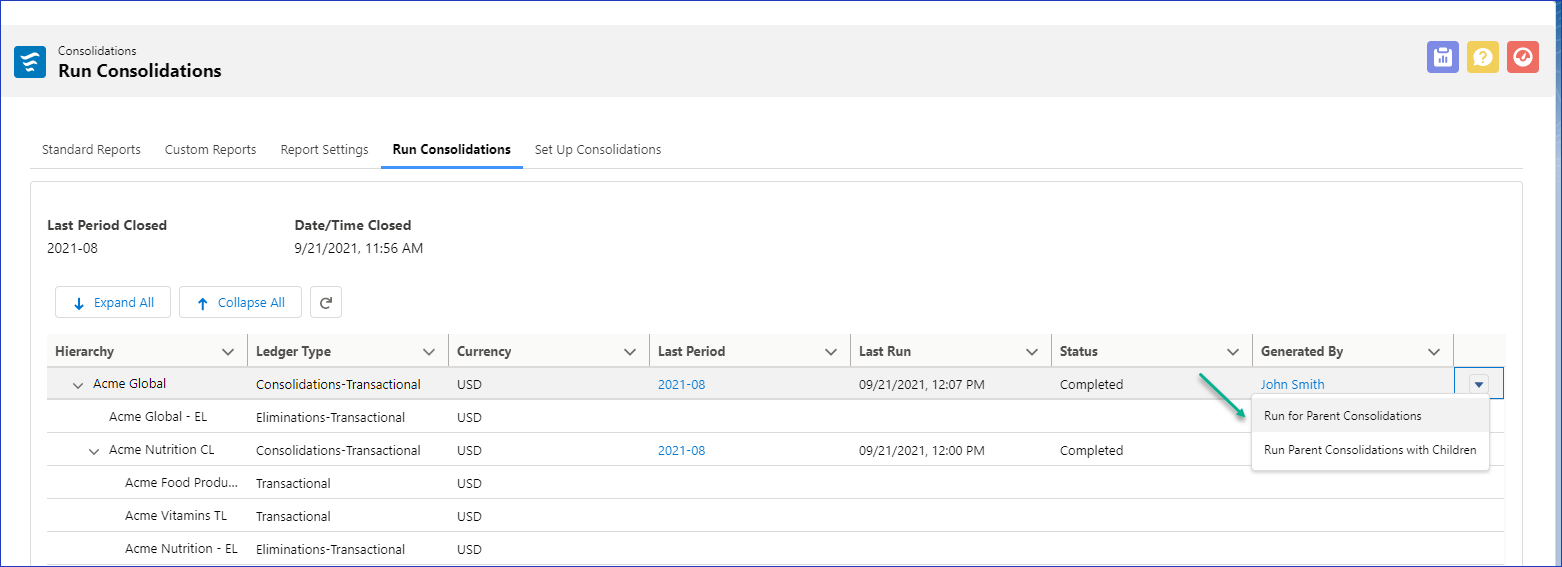The width and height of the screenshot is (1562, 567).
Task: Click the Consolidations app logo icon
Action: [x=30, y=62]
